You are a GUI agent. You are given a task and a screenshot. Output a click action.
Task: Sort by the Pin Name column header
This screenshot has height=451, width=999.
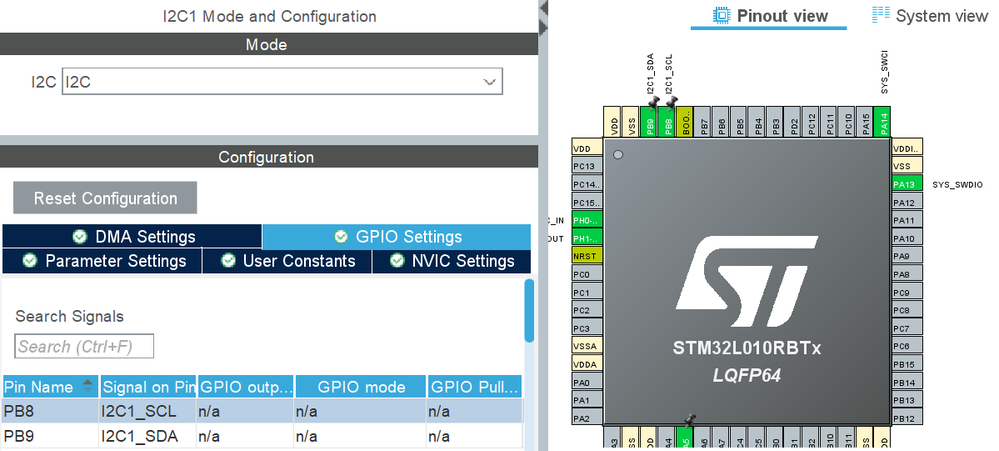(50, 387)
